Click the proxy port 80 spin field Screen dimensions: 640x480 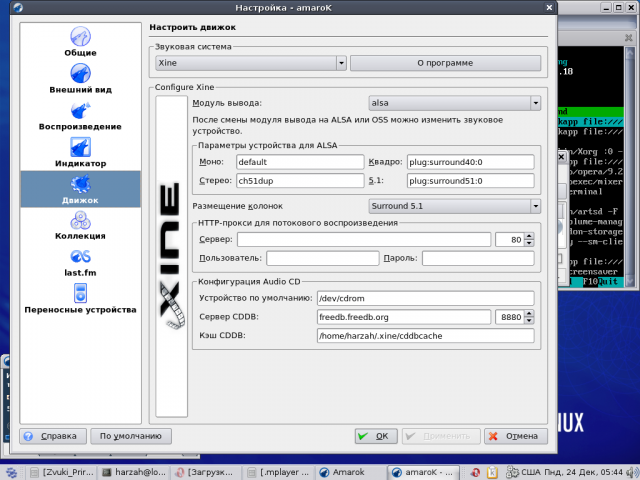510,240
